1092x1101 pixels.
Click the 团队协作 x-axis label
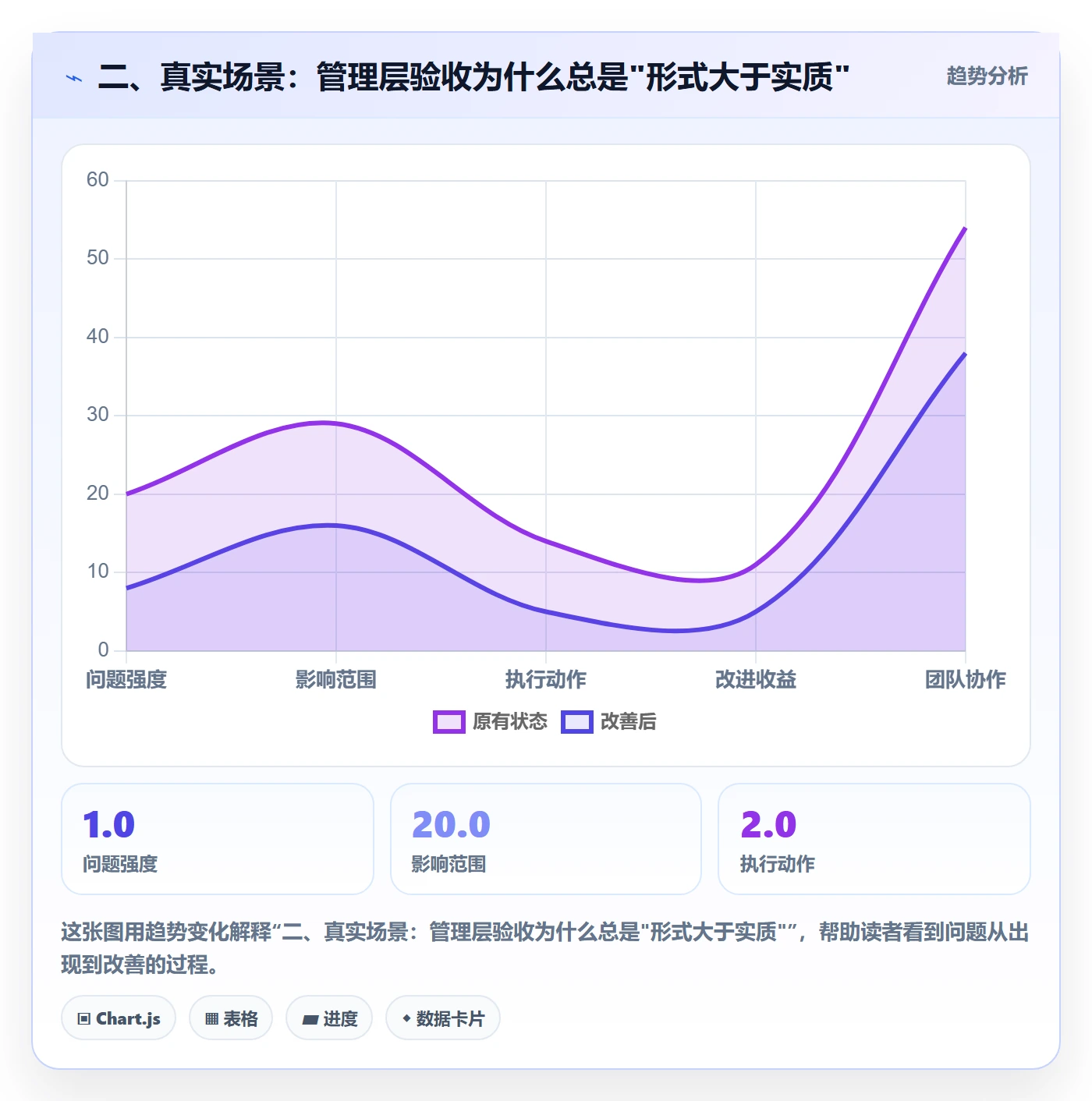966,679
